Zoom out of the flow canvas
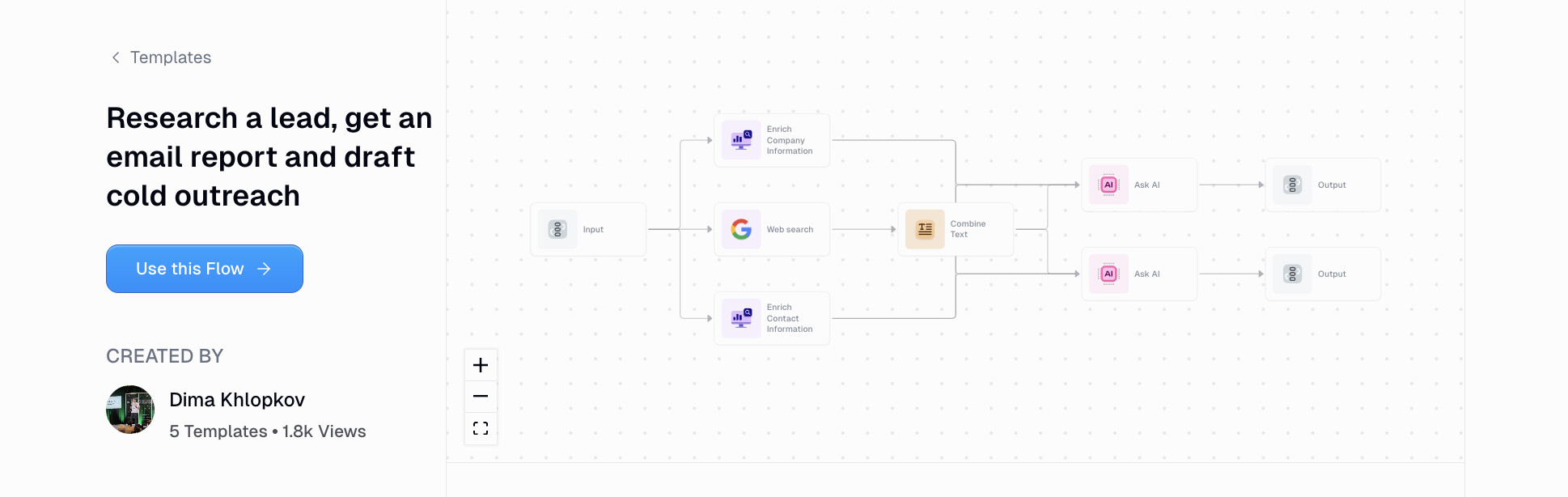Viewport: 1568px width, 497px height. point(481,397)
